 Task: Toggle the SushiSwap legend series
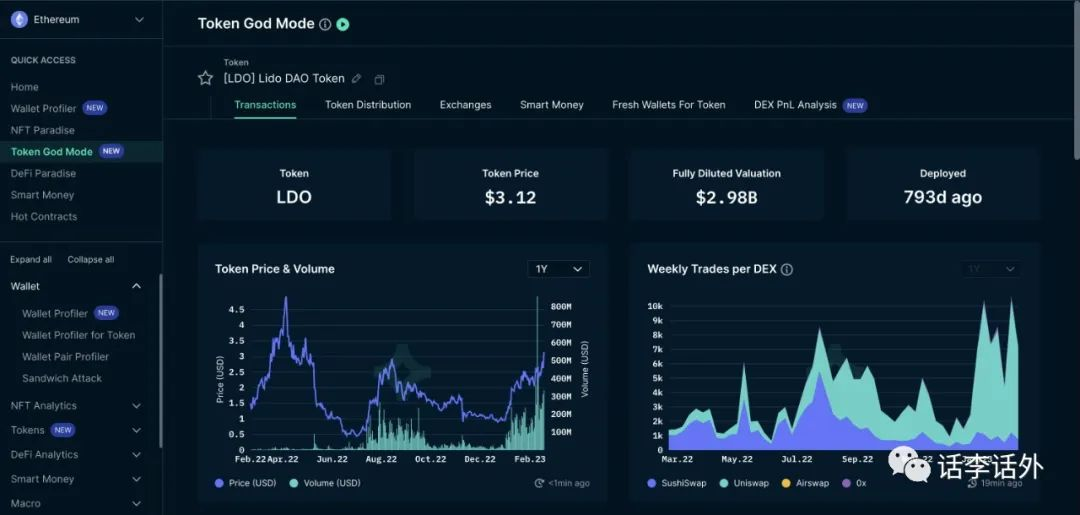[677, 483]
